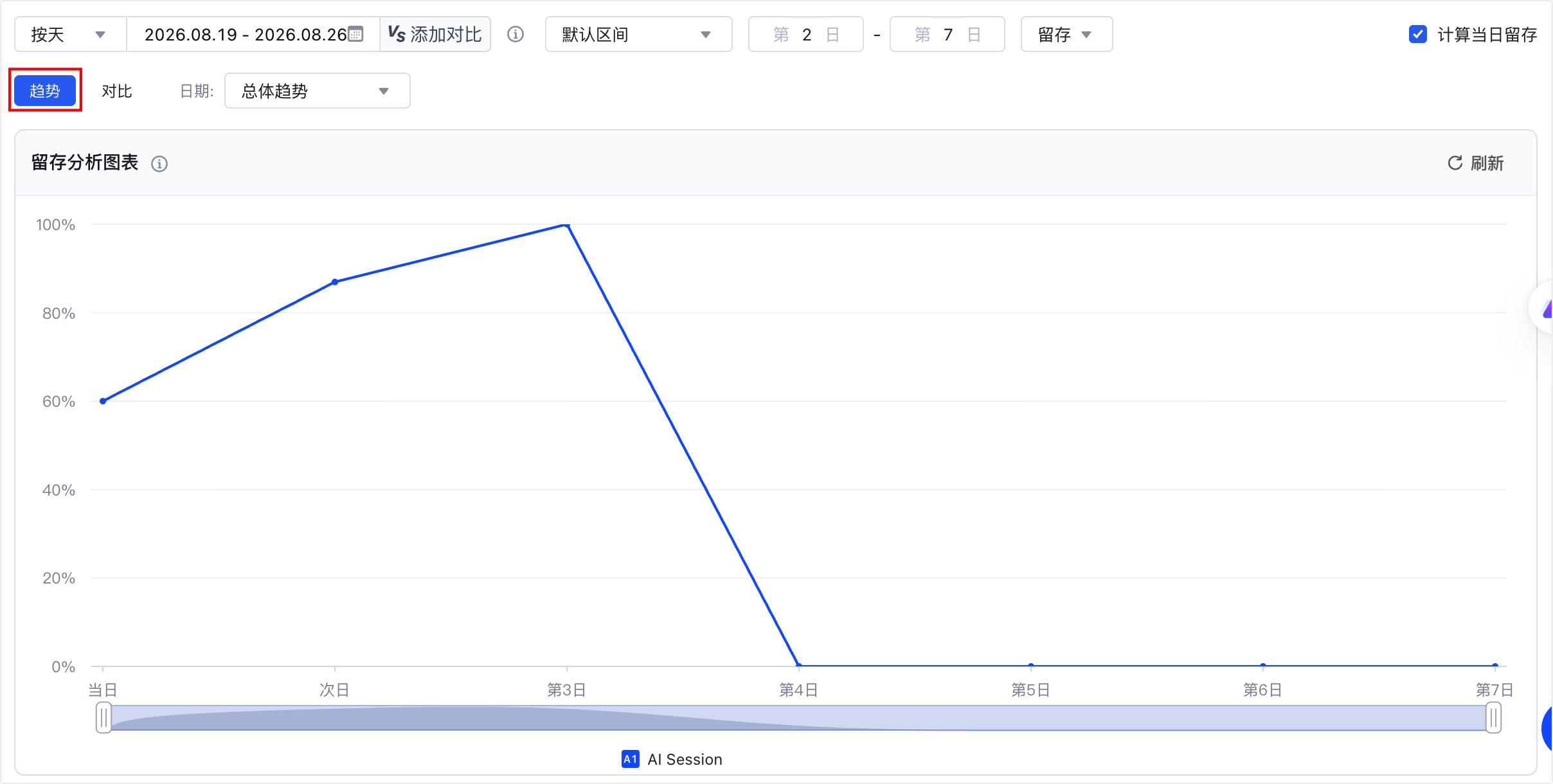Click the 刷新 refresh button
This screenshot has height=784, width=1553.
[x=1475, y=163]
